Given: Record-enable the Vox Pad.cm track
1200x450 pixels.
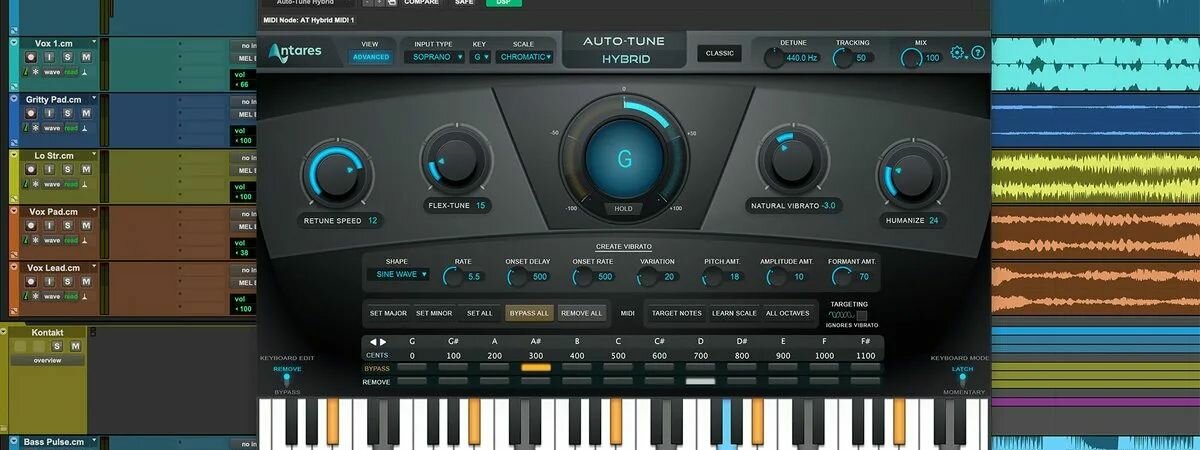Looking at the screenshot, I should 32,225.
